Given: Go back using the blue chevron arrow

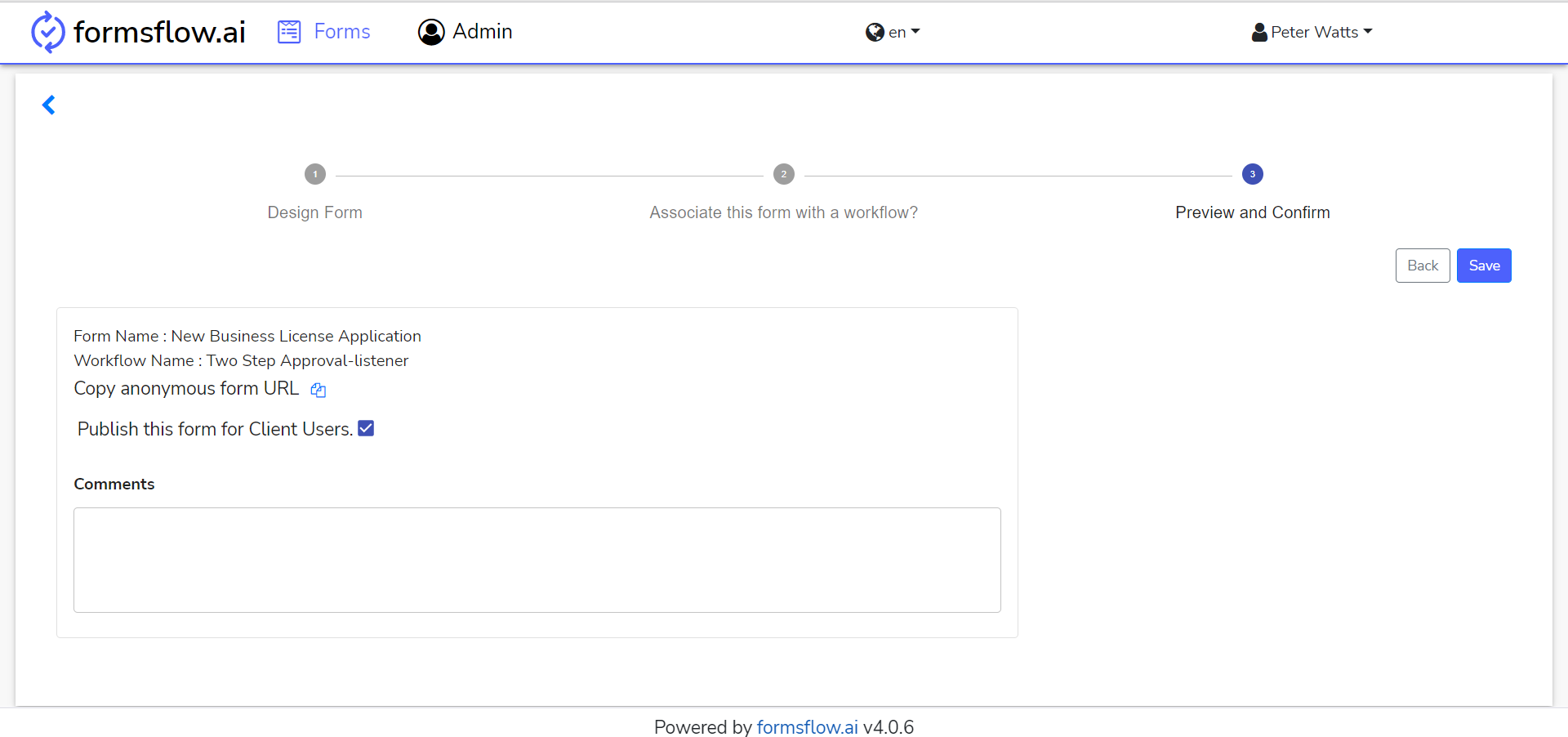Looking at the screenshot, I should (x=49, y=105).
